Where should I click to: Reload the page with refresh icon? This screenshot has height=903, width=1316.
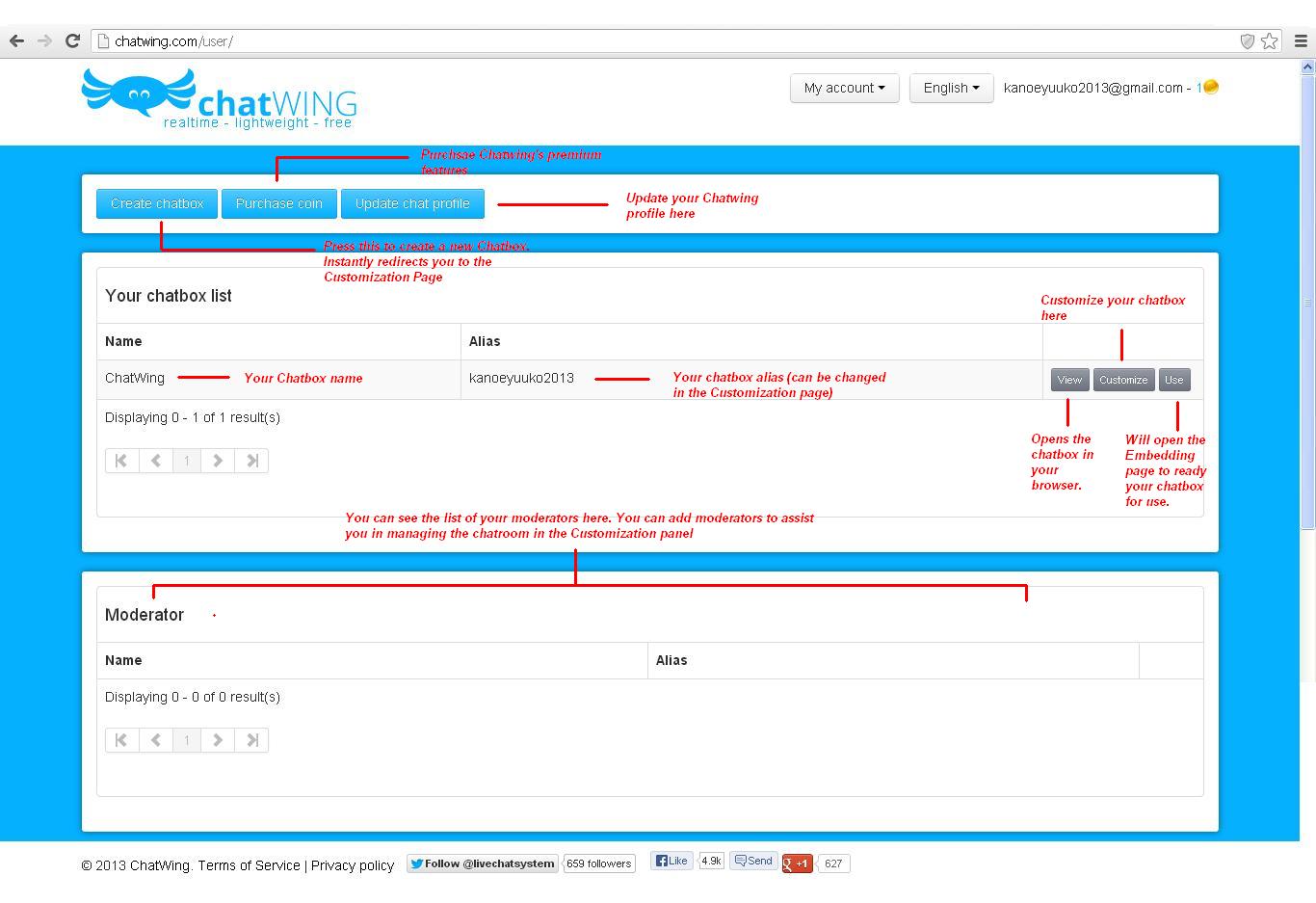[72, 40]
